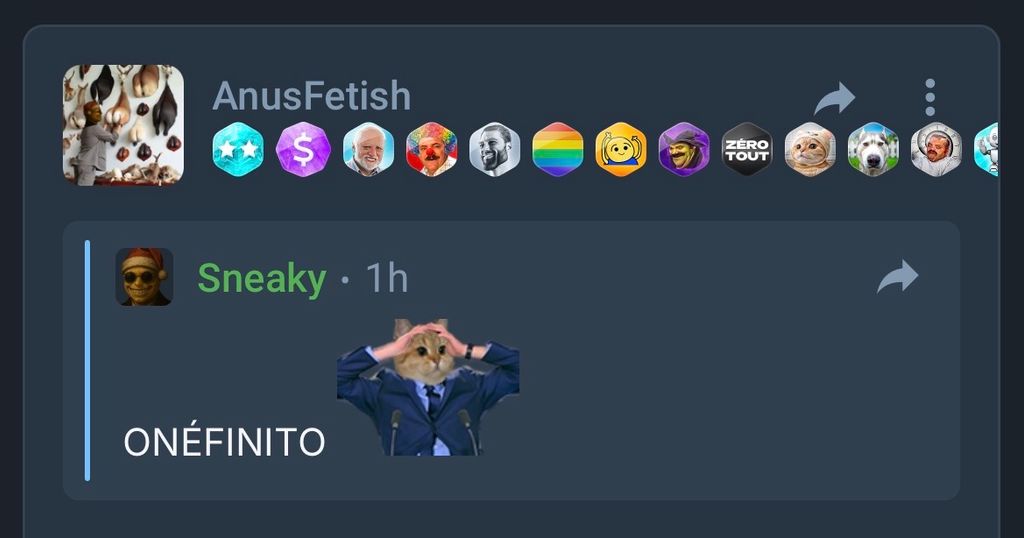
Task: Click the old man smiling badge
Action: coord(368,150)
